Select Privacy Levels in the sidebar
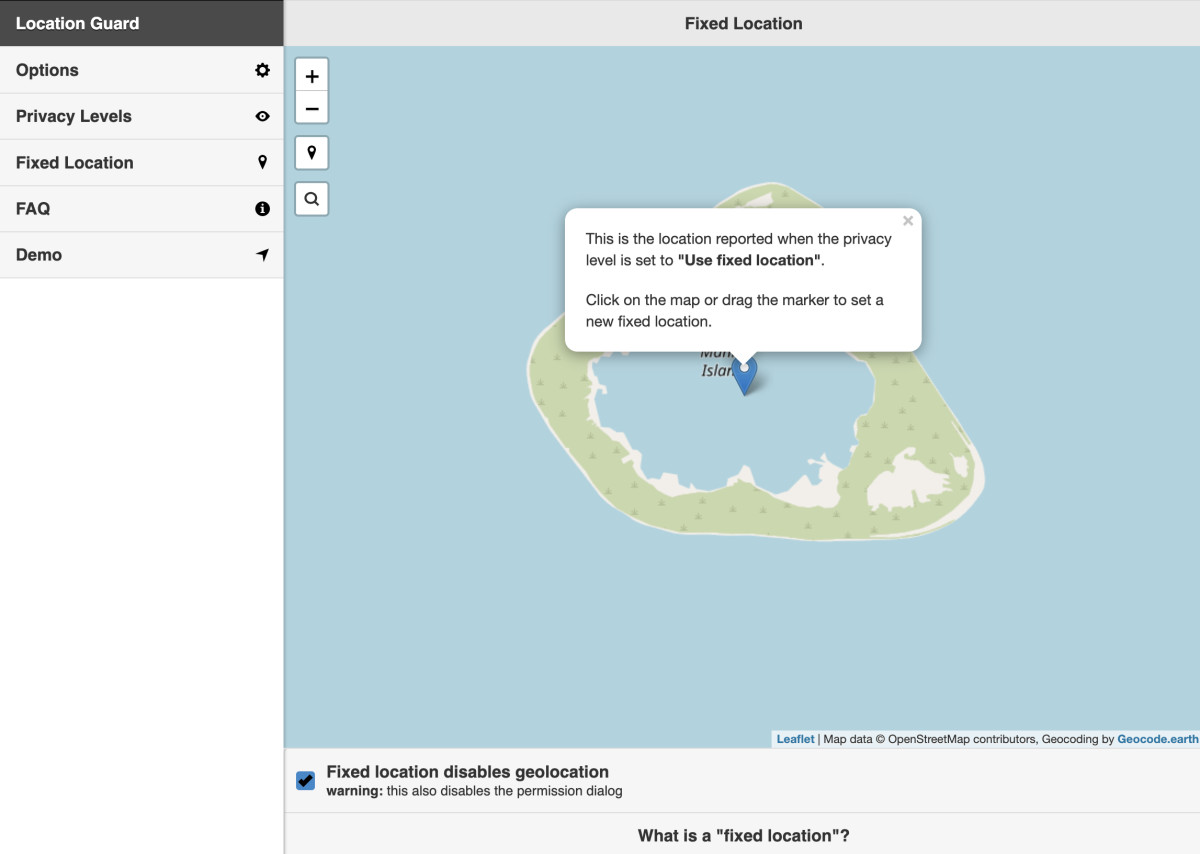Viewport: 1200px width, 854px height. point(74,116)
